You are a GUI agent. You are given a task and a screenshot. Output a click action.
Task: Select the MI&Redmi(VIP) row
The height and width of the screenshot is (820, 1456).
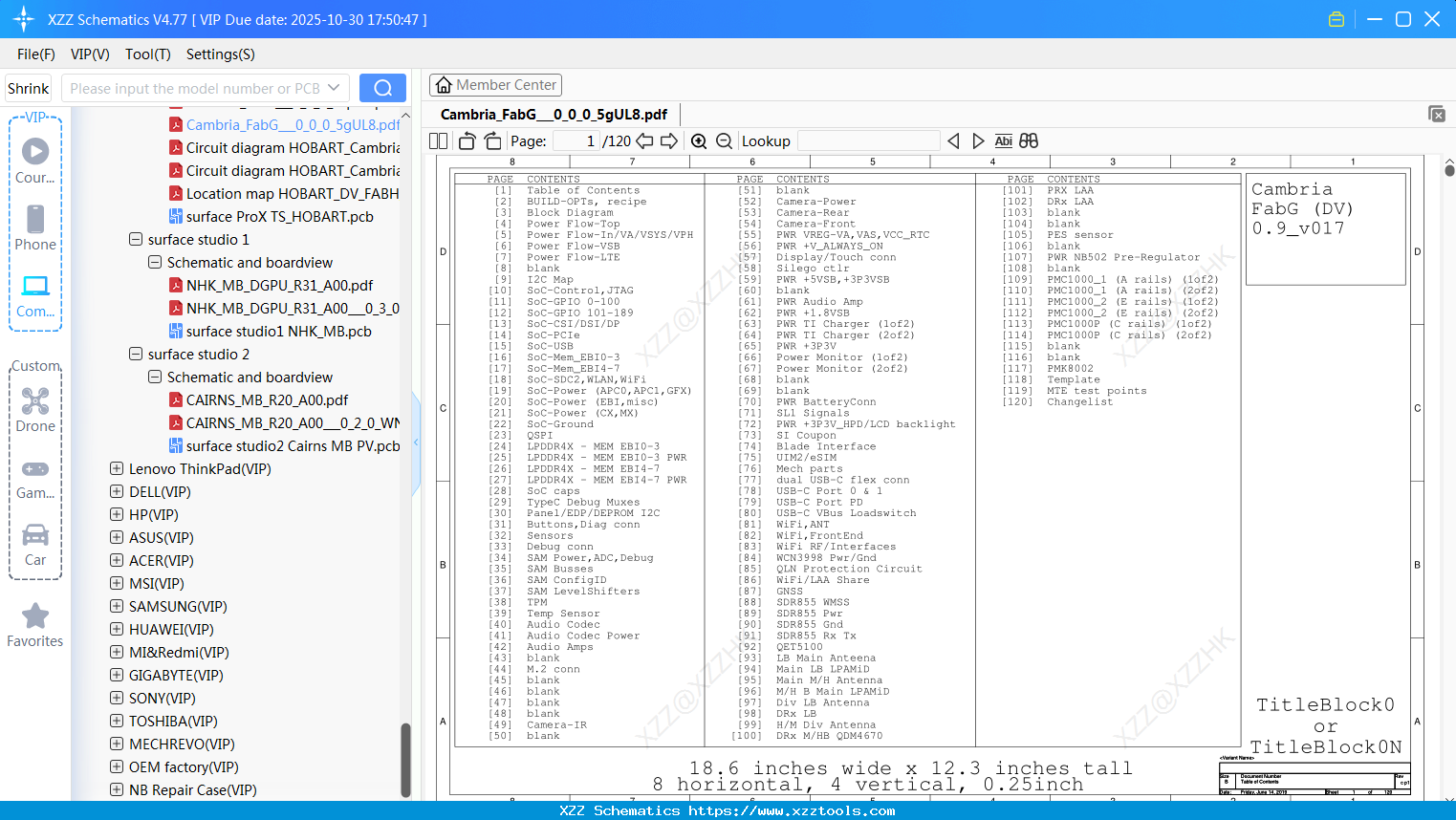pos(179,652)
